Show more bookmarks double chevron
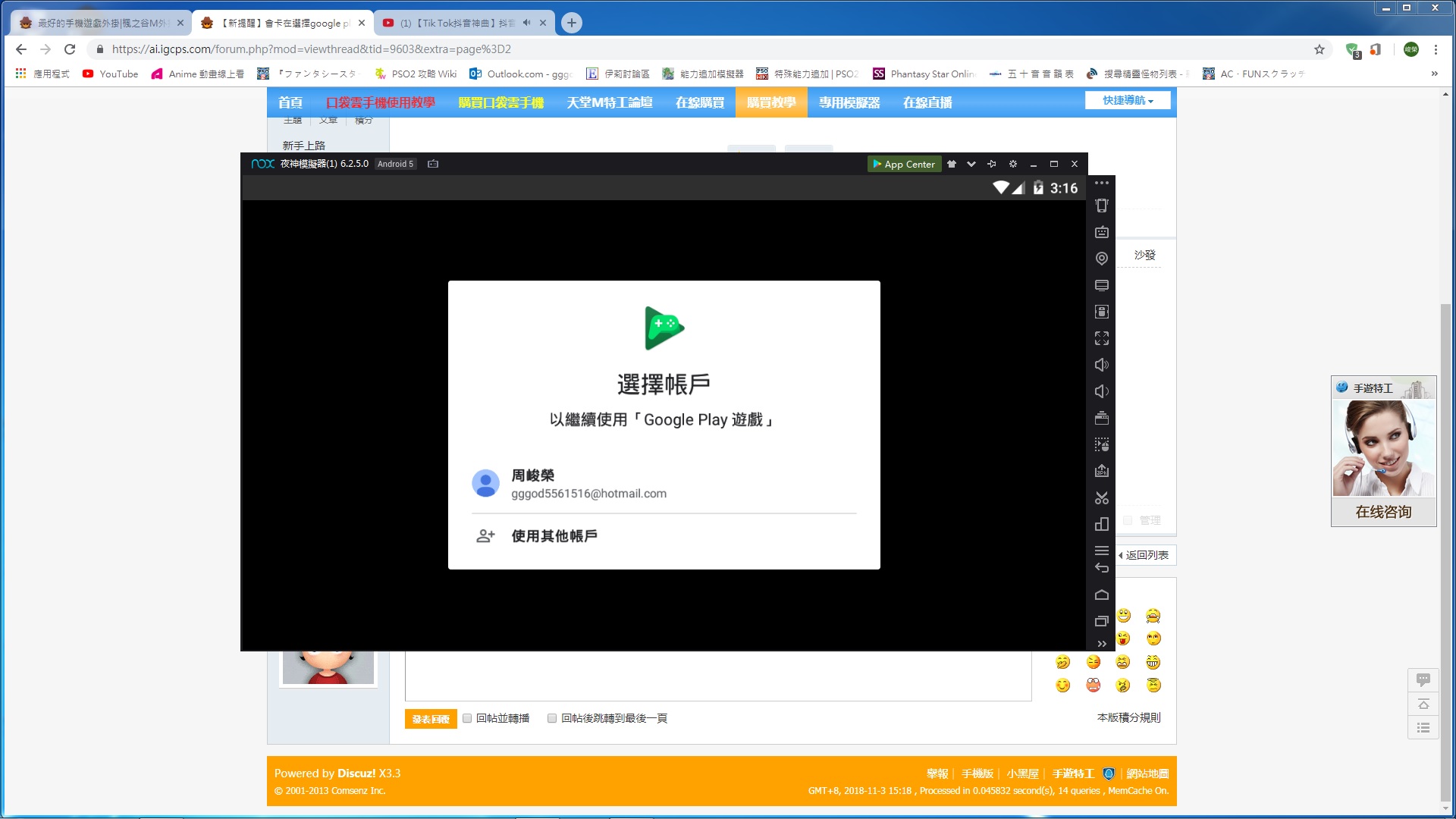 (1434, 74)
